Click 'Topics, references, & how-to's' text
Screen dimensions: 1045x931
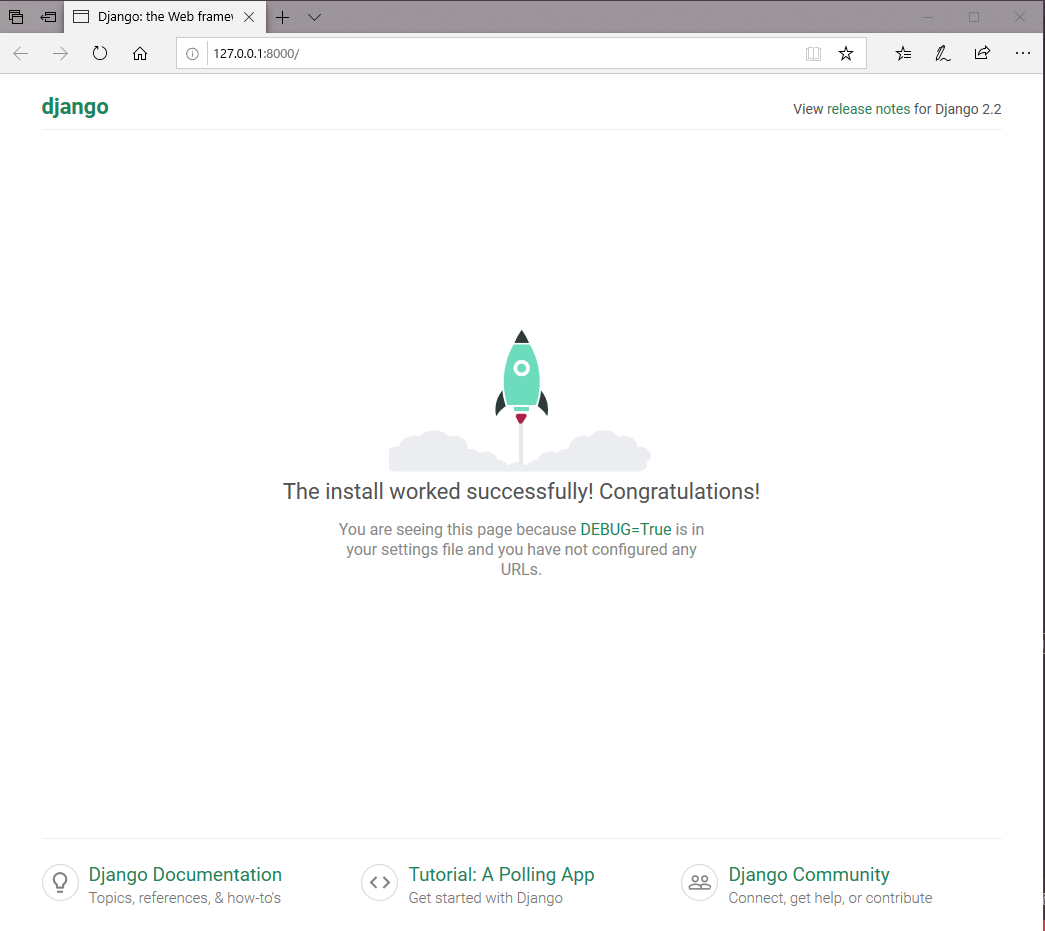[185, 898]
